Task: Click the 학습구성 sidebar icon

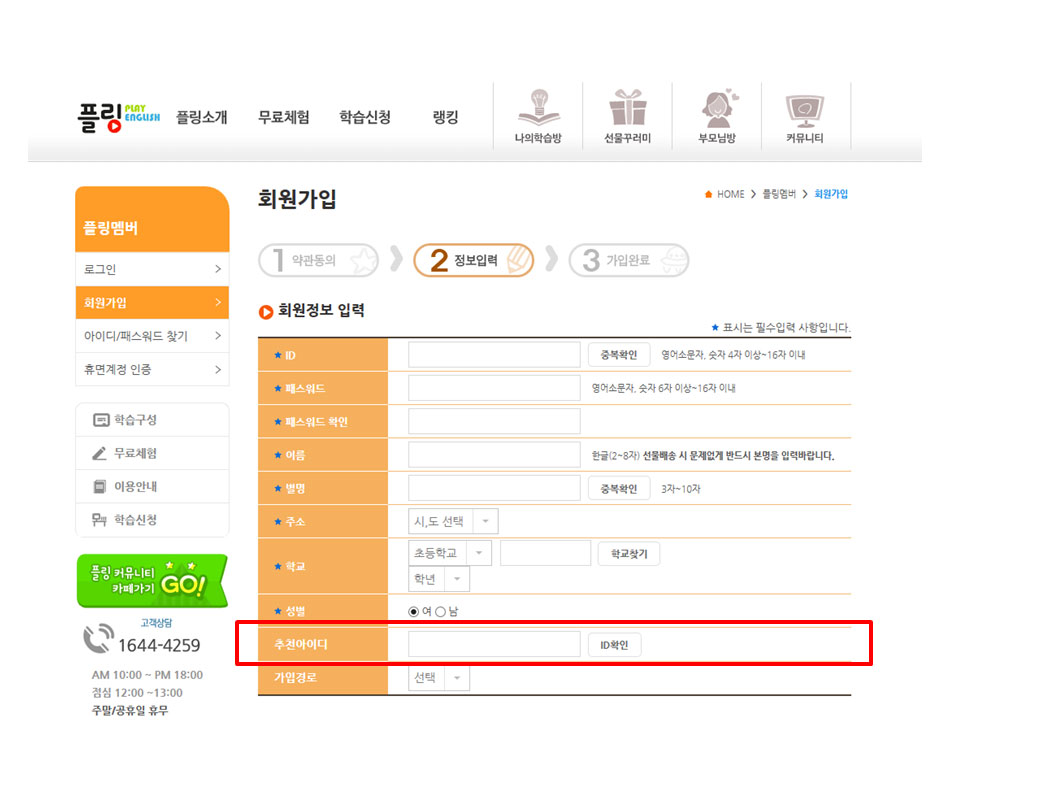Action: click(x=100, y=420)
